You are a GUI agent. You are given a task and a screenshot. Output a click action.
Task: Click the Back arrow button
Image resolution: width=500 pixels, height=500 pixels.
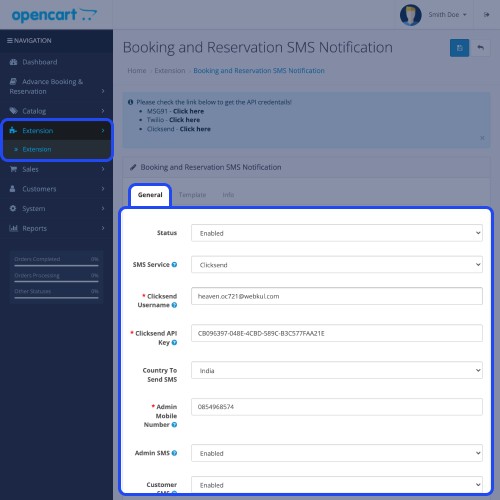click(480, 48)
